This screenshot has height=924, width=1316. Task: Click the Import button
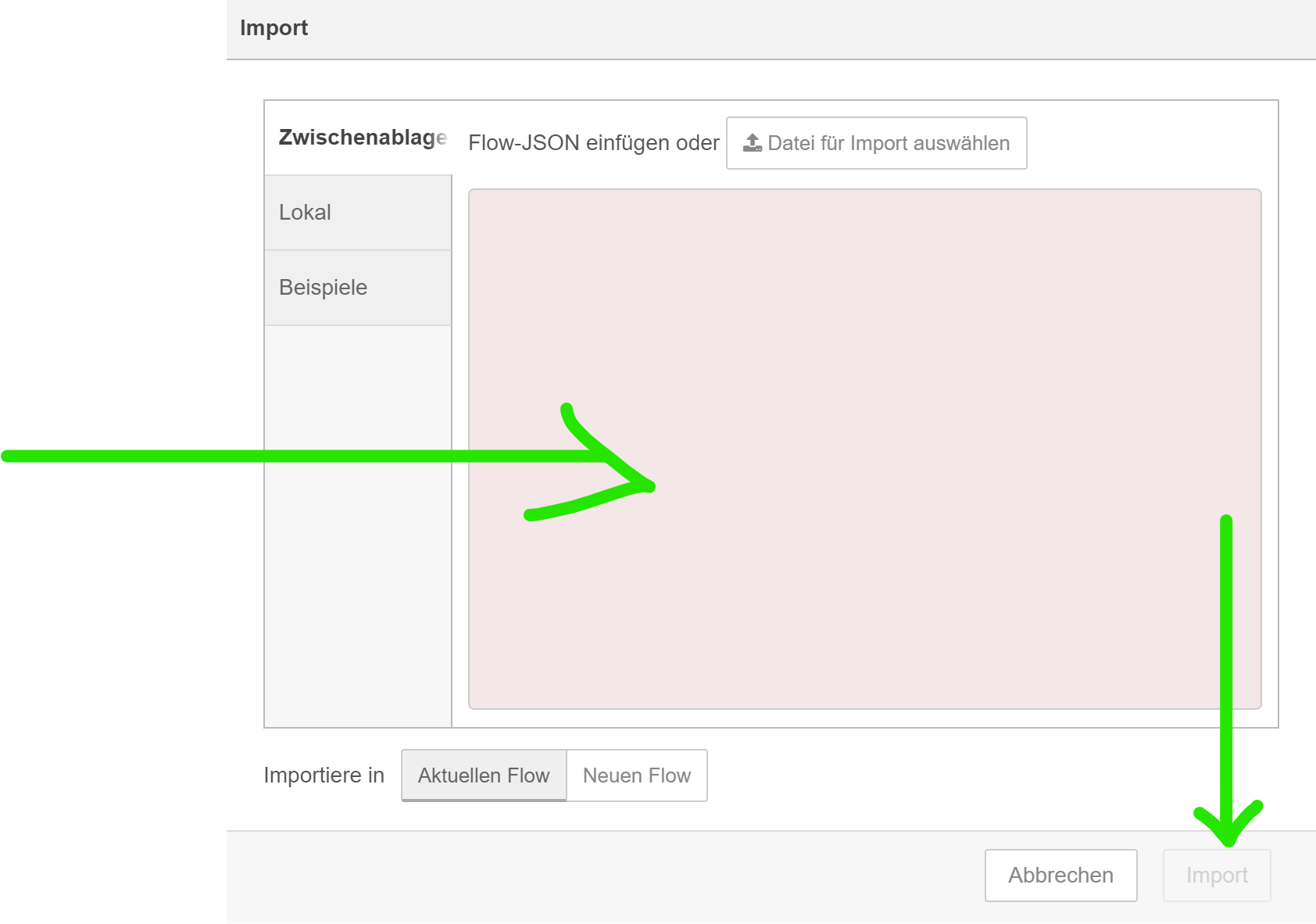[1217, 876]
